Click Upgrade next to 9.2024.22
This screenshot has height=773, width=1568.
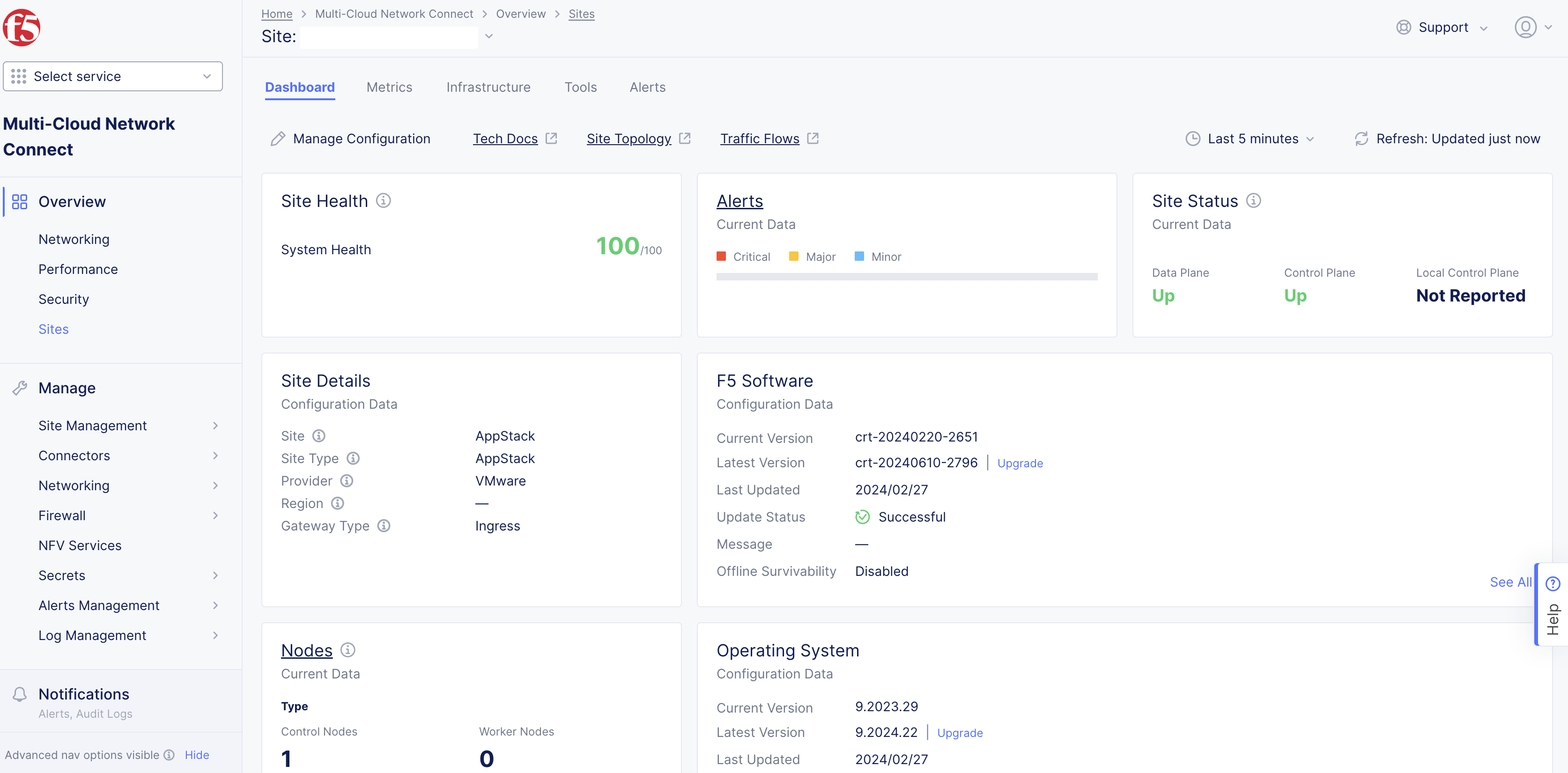tap(960, 733)
